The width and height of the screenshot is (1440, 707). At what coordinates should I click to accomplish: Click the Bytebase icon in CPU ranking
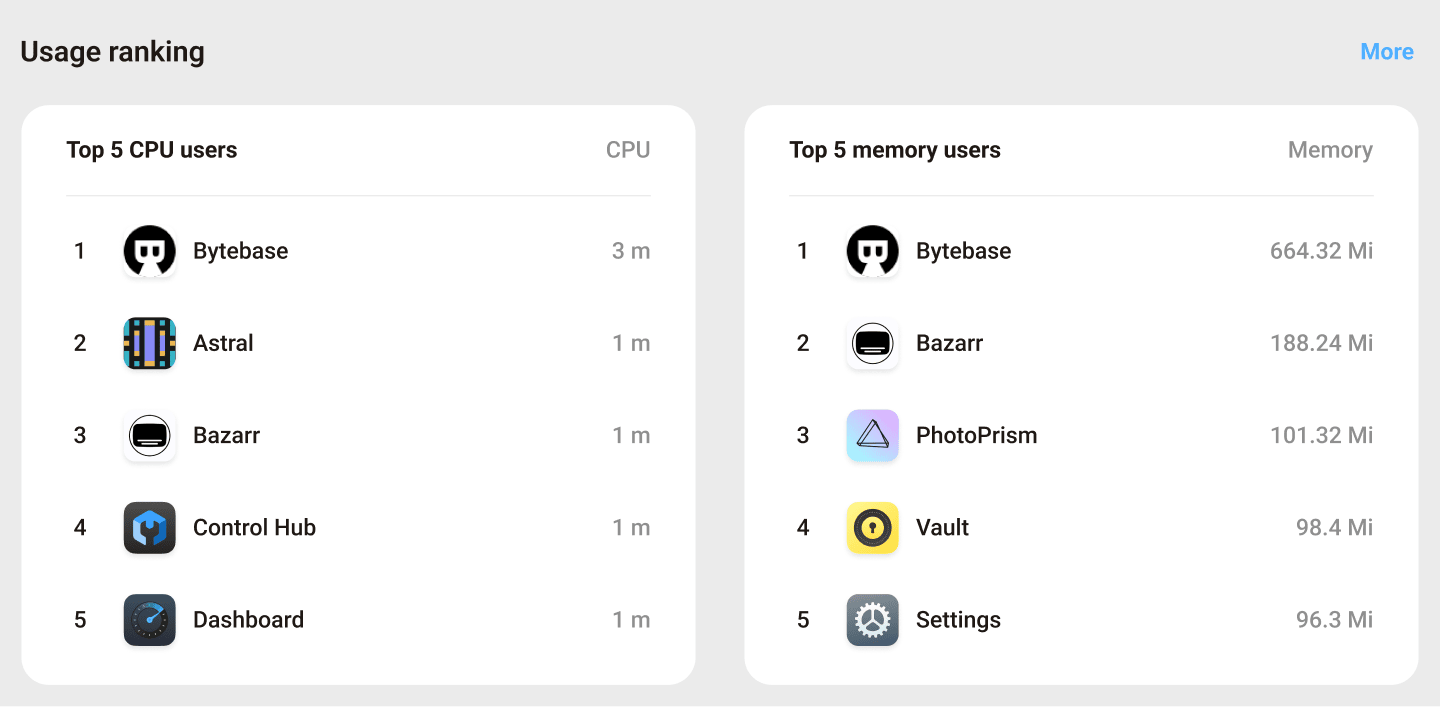point(149,251)
